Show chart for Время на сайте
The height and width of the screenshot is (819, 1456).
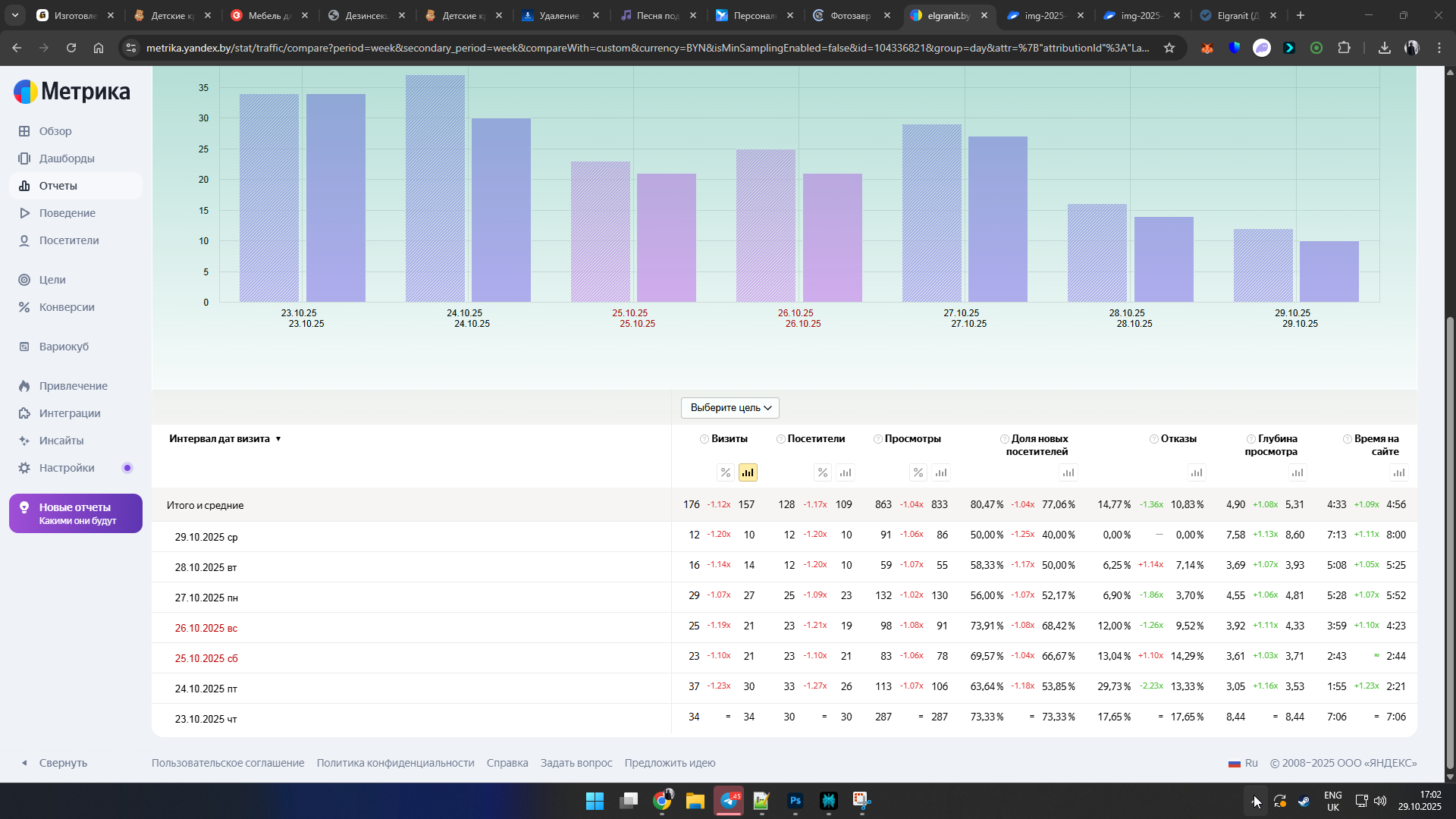click(1398, 472)
